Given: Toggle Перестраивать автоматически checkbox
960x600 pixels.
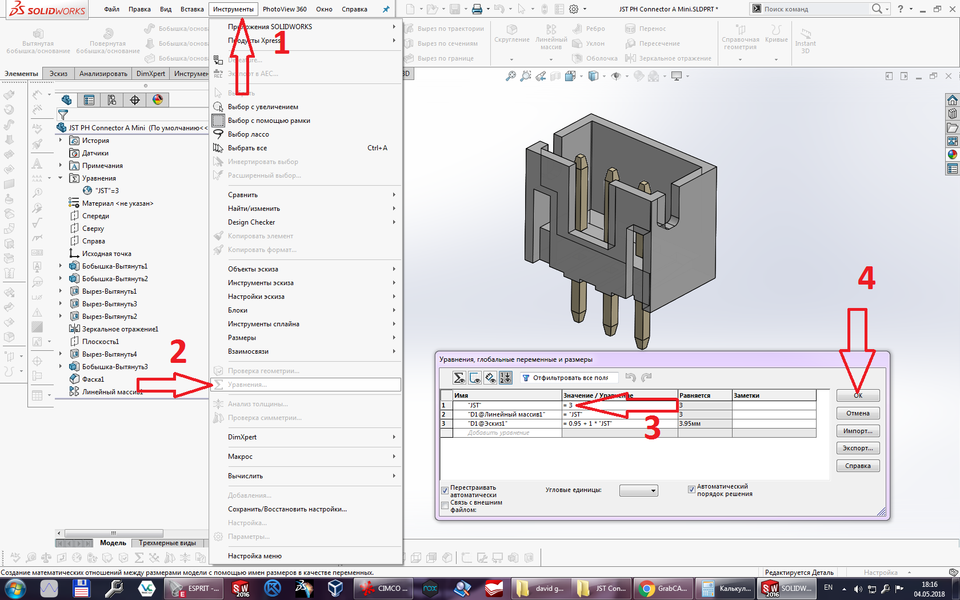Looking at the screenshot, I should click(x=444, y=488).
